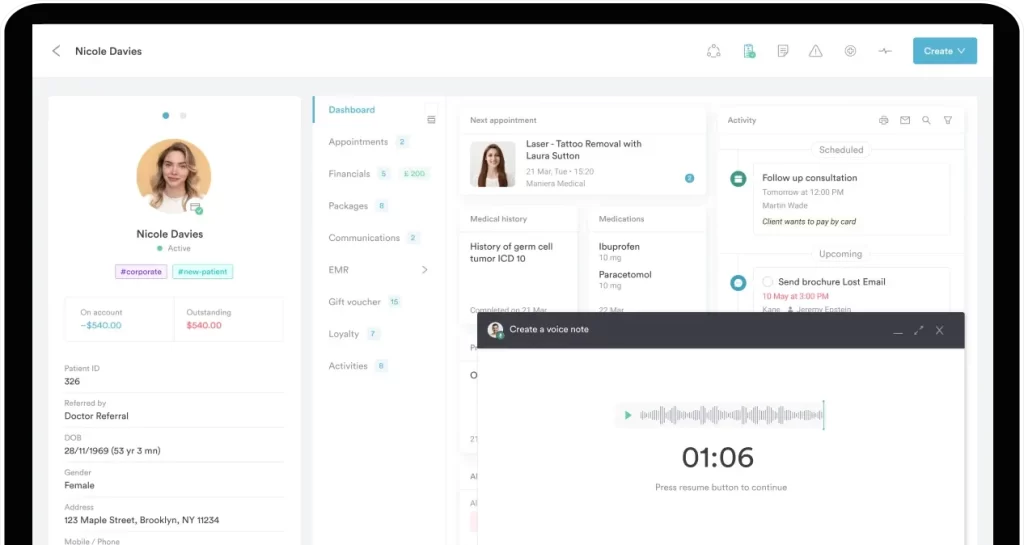Image resolution: width=1024 pixels, height=545 pixels.
Task: Open the patient connections icon in header
Action: tap(713, 51)
